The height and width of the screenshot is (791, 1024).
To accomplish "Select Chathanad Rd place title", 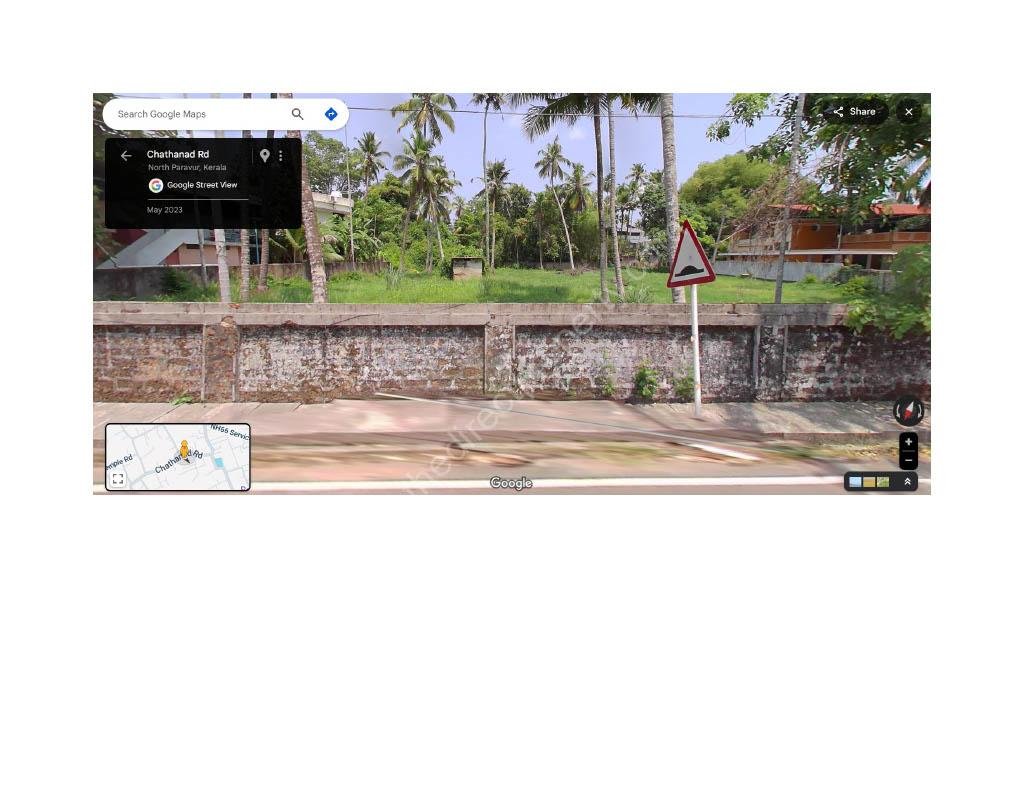I will tap(178, 153).
